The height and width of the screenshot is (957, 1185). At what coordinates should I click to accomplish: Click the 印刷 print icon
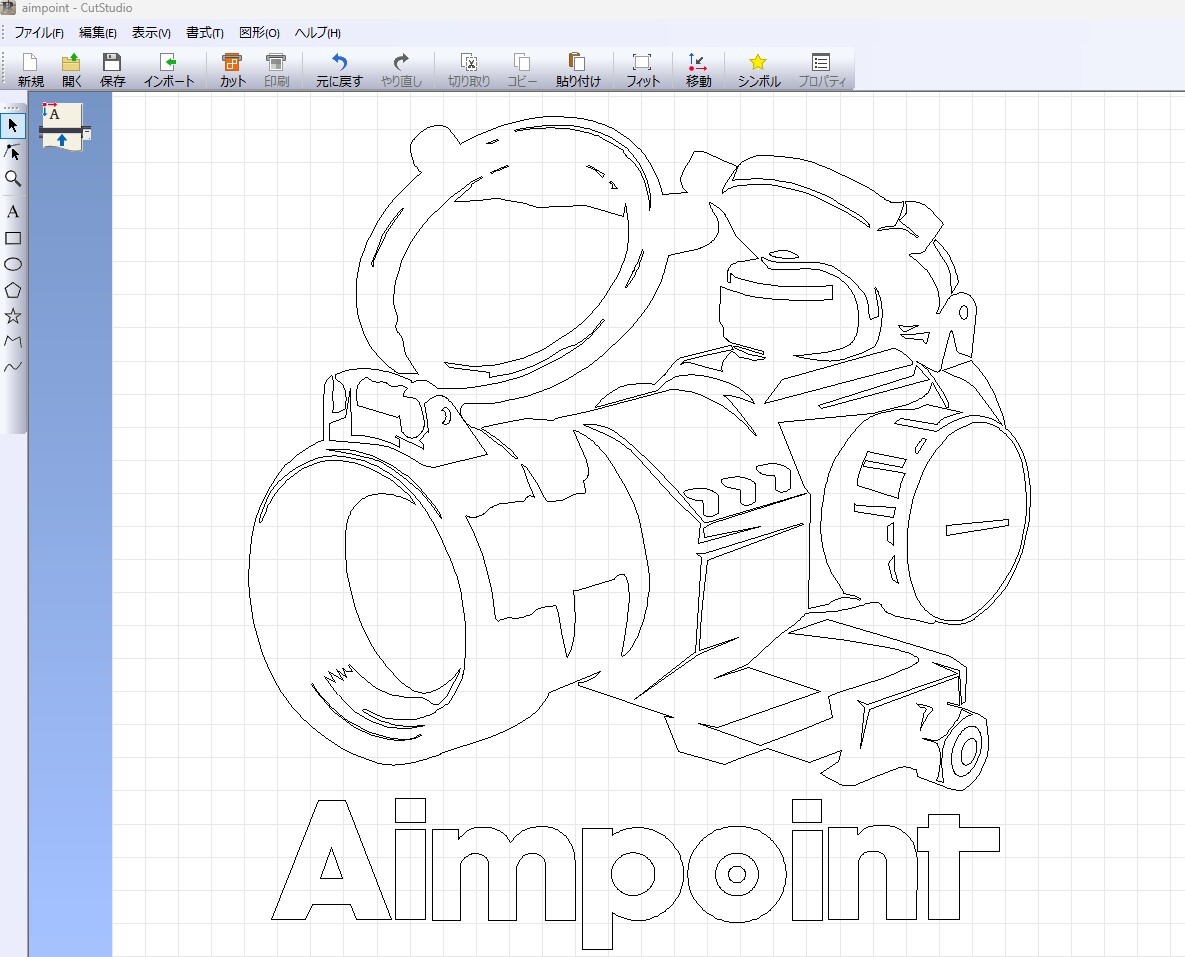276,70
